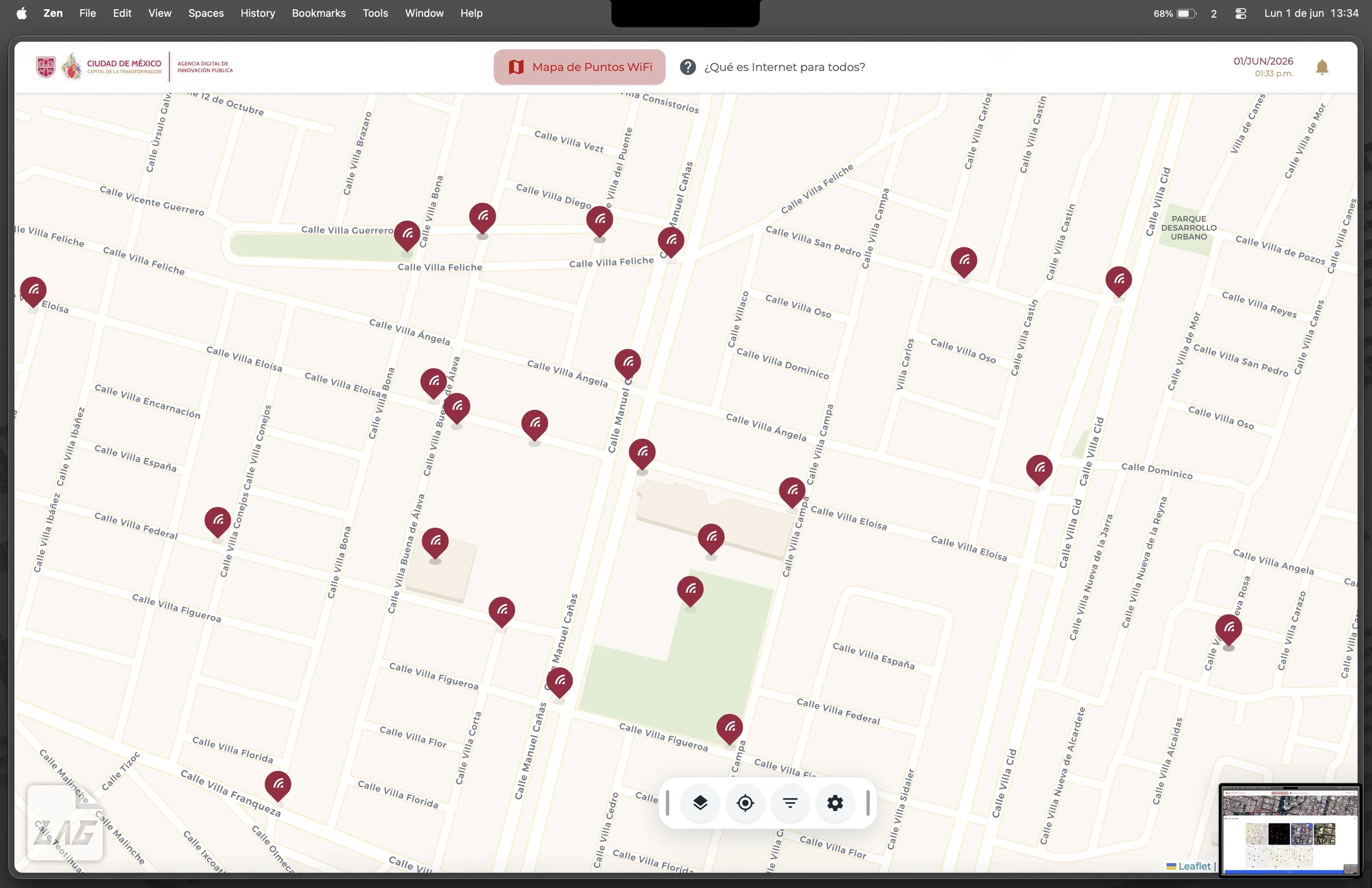
Task: Click the screenshot preview thumbnail
Action: tap(1290, 830)
